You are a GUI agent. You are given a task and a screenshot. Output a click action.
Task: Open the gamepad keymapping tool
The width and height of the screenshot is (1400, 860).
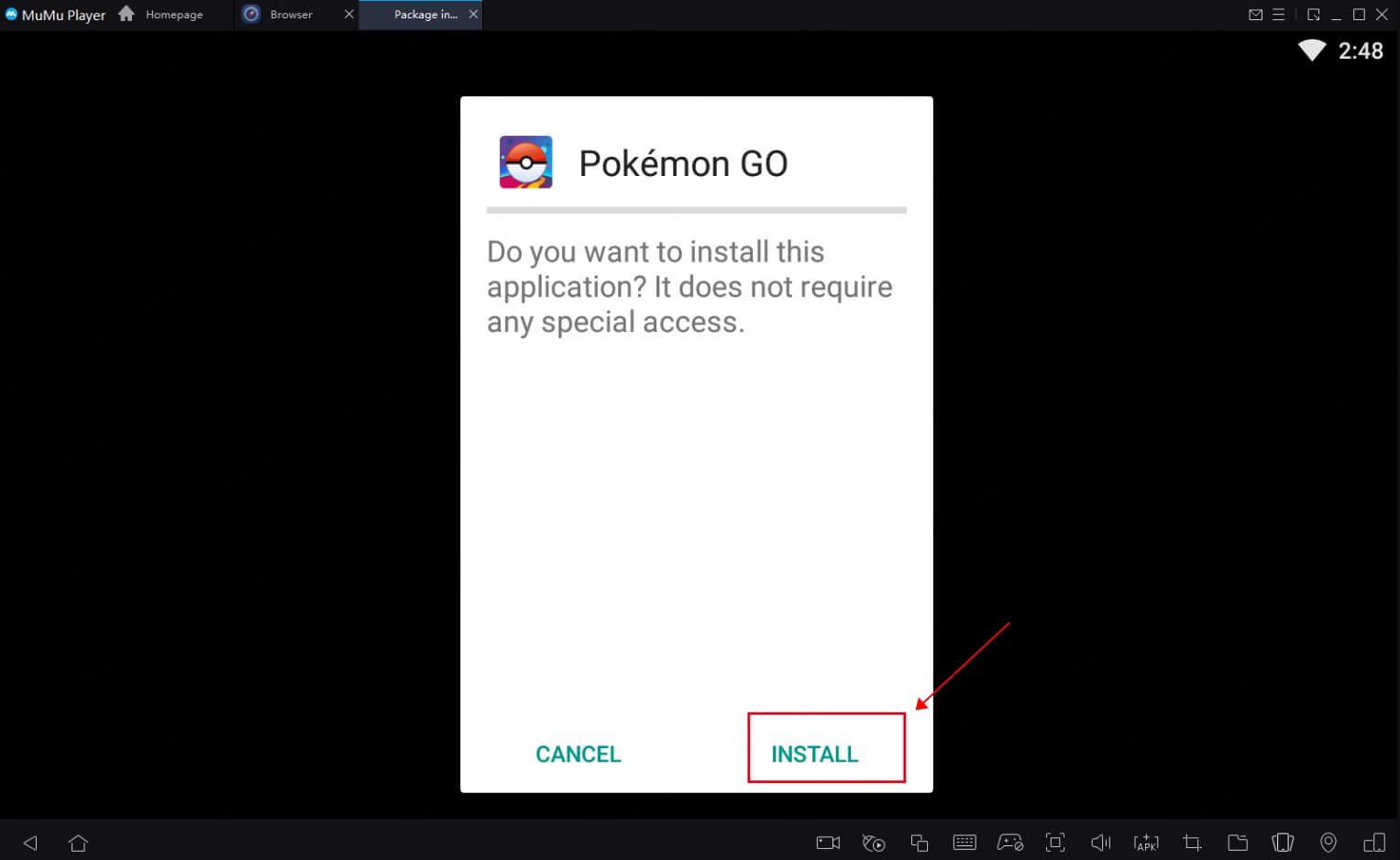[x=1009, y=842]
